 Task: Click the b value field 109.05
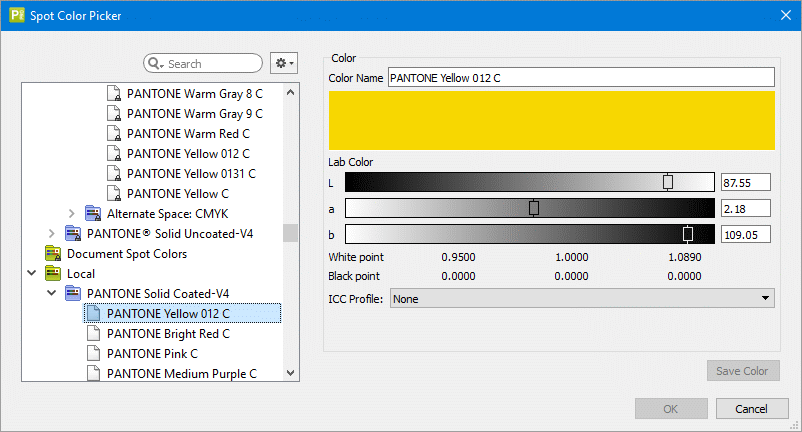746,235
